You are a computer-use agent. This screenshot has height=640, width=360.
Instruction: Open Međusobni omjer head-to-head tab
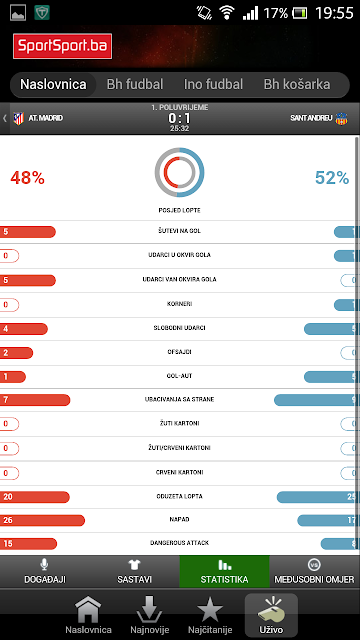point(314,572)
